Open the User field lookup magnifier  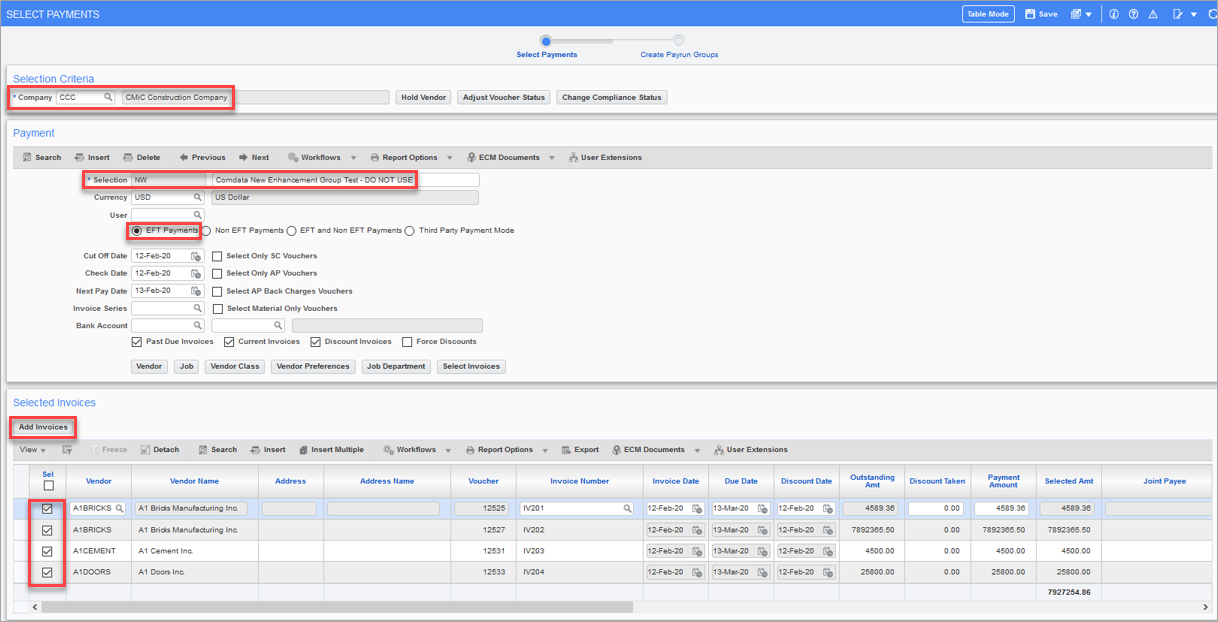[197, 215]
